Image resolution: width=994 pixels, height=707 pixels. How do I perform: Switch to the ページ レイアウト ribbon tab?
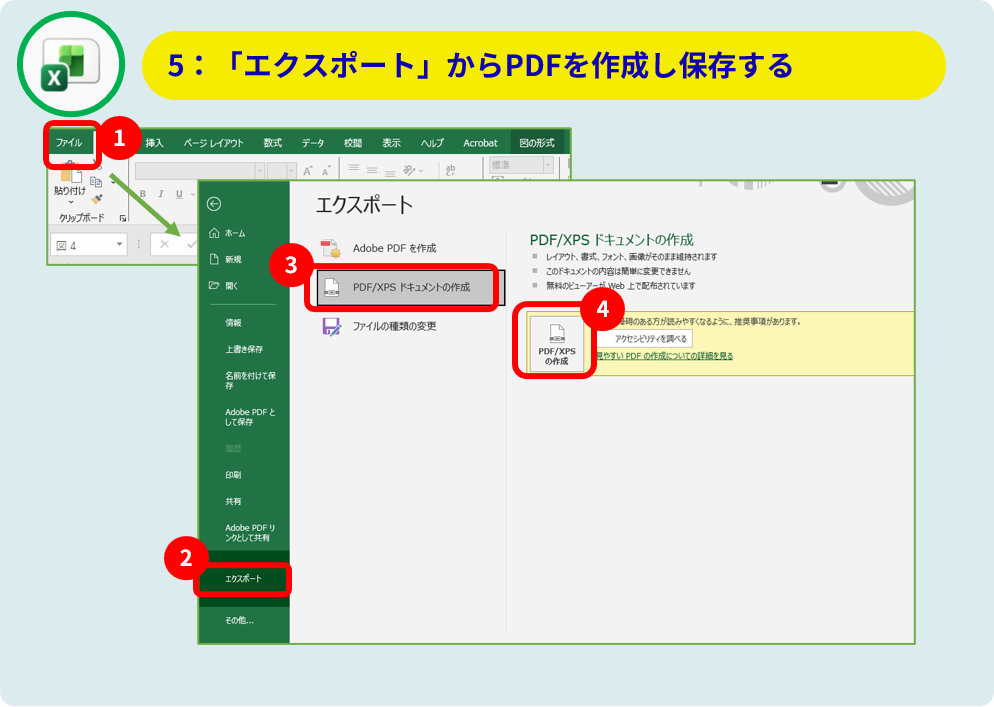click(213, 143)
